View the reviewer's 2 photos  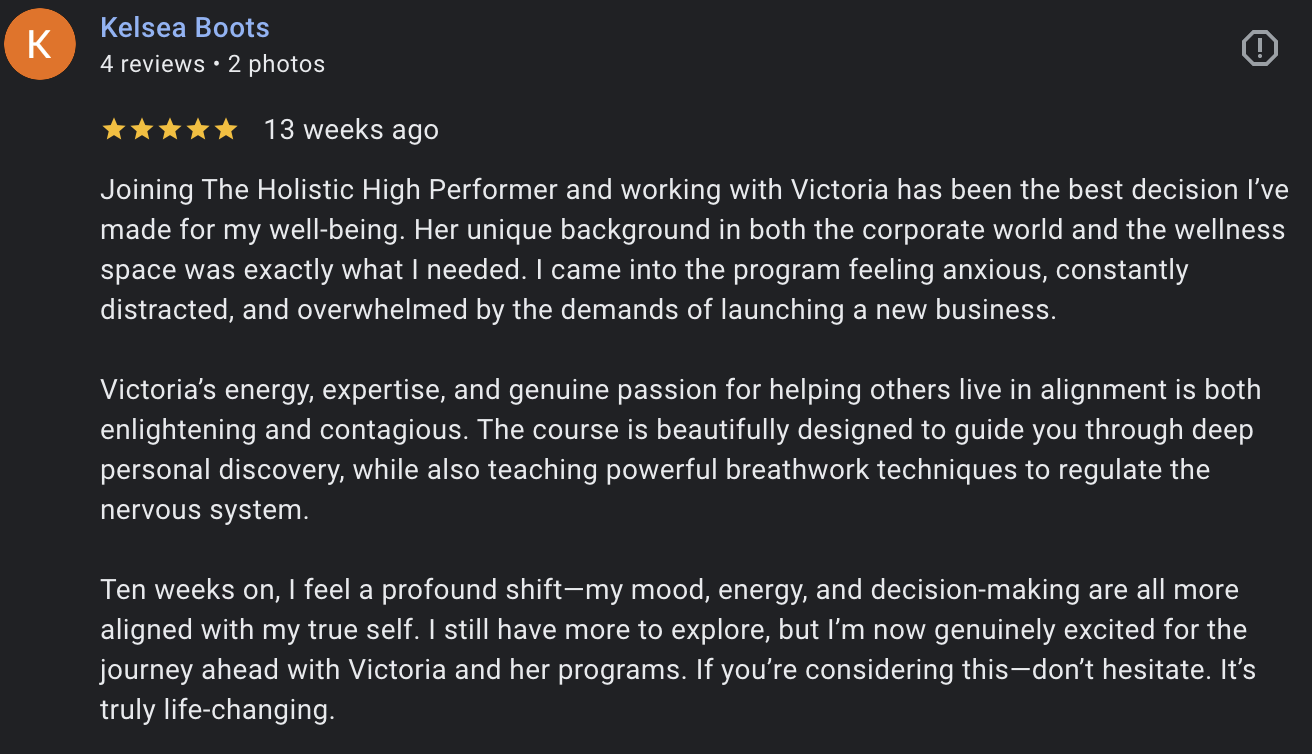(276, 64)
